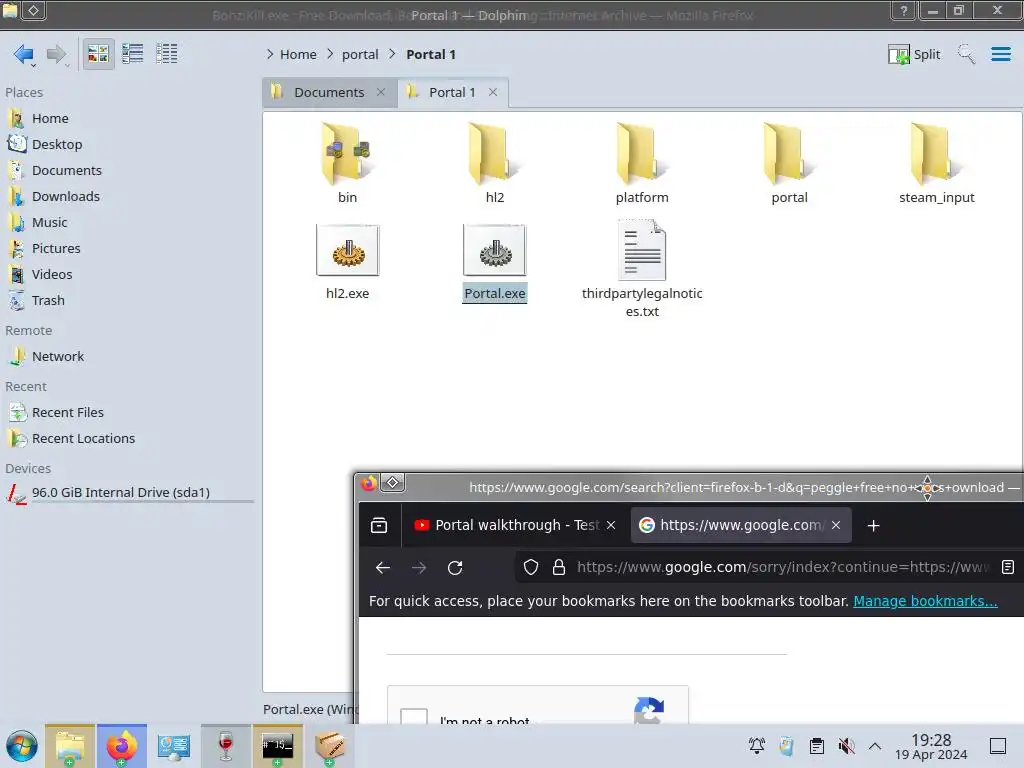Select the bin folder
Image resolution: width=1024 pixels, height=768 pixels.
click(347, 163)
